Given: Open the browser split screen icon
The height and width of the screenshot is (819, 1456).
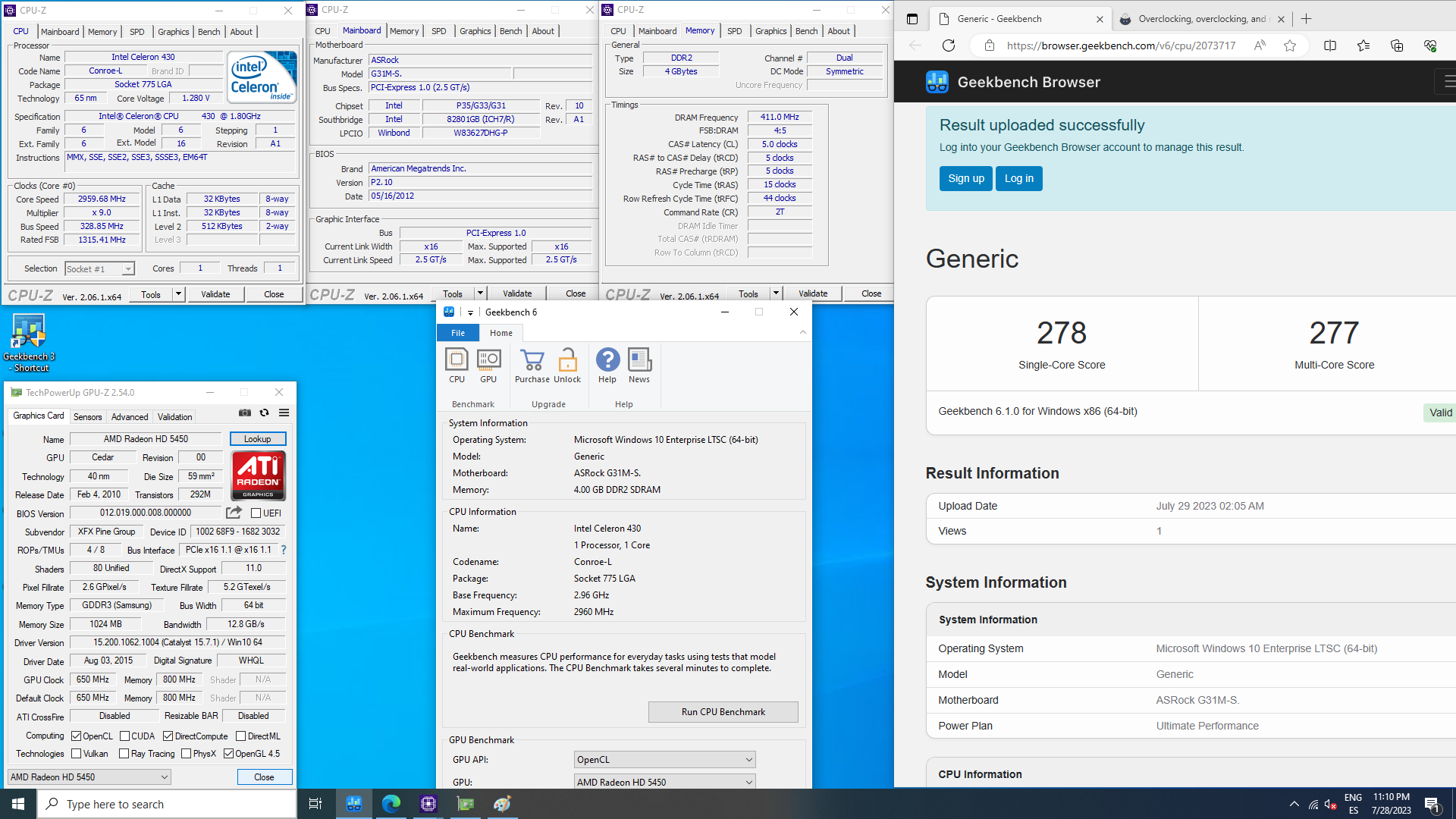Looking at the screenshot, I should (1330, 45).
